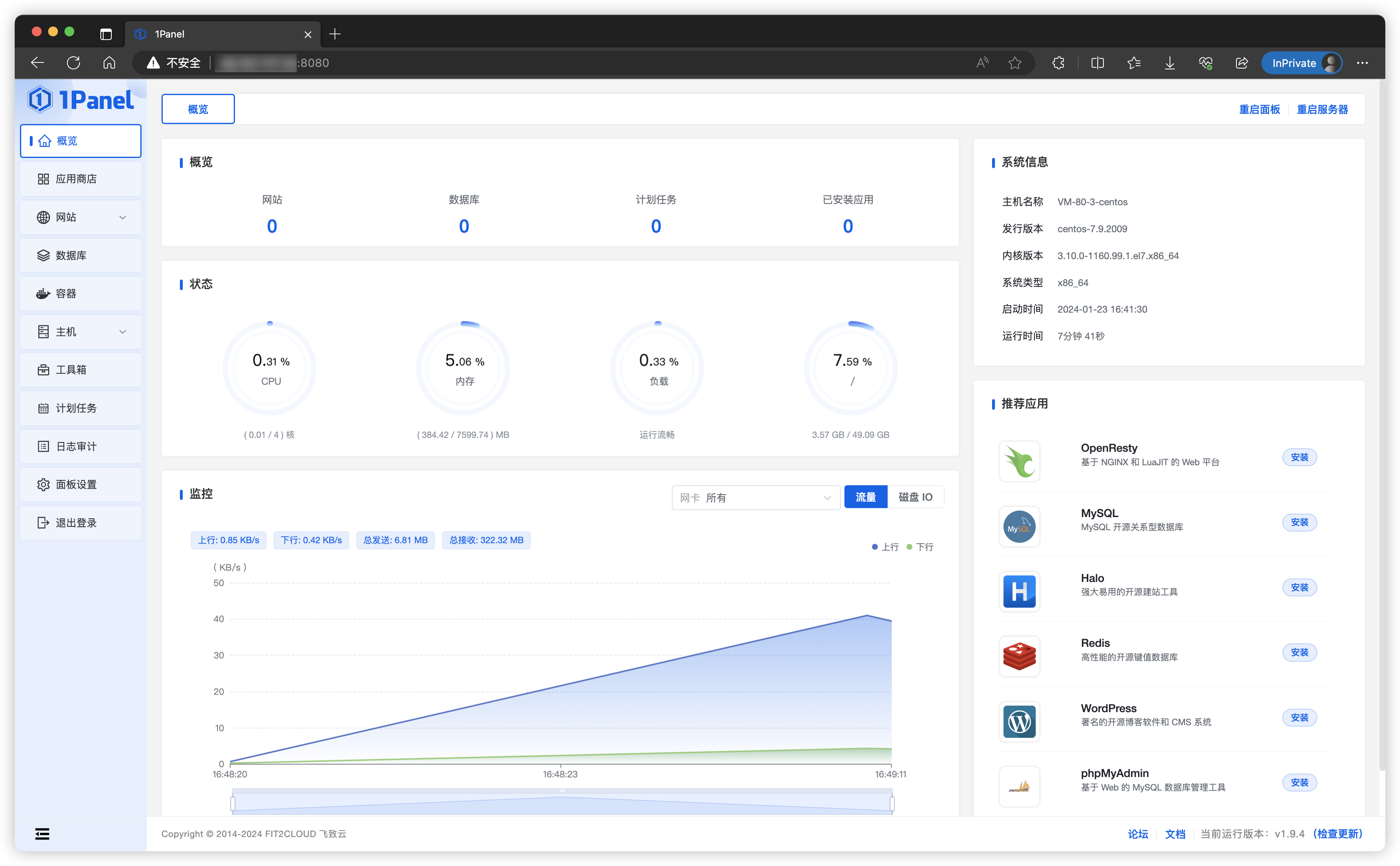Screen dimensions: 1400x866
Task: Open browser extensions puzzle icon
Action: 1058,63
